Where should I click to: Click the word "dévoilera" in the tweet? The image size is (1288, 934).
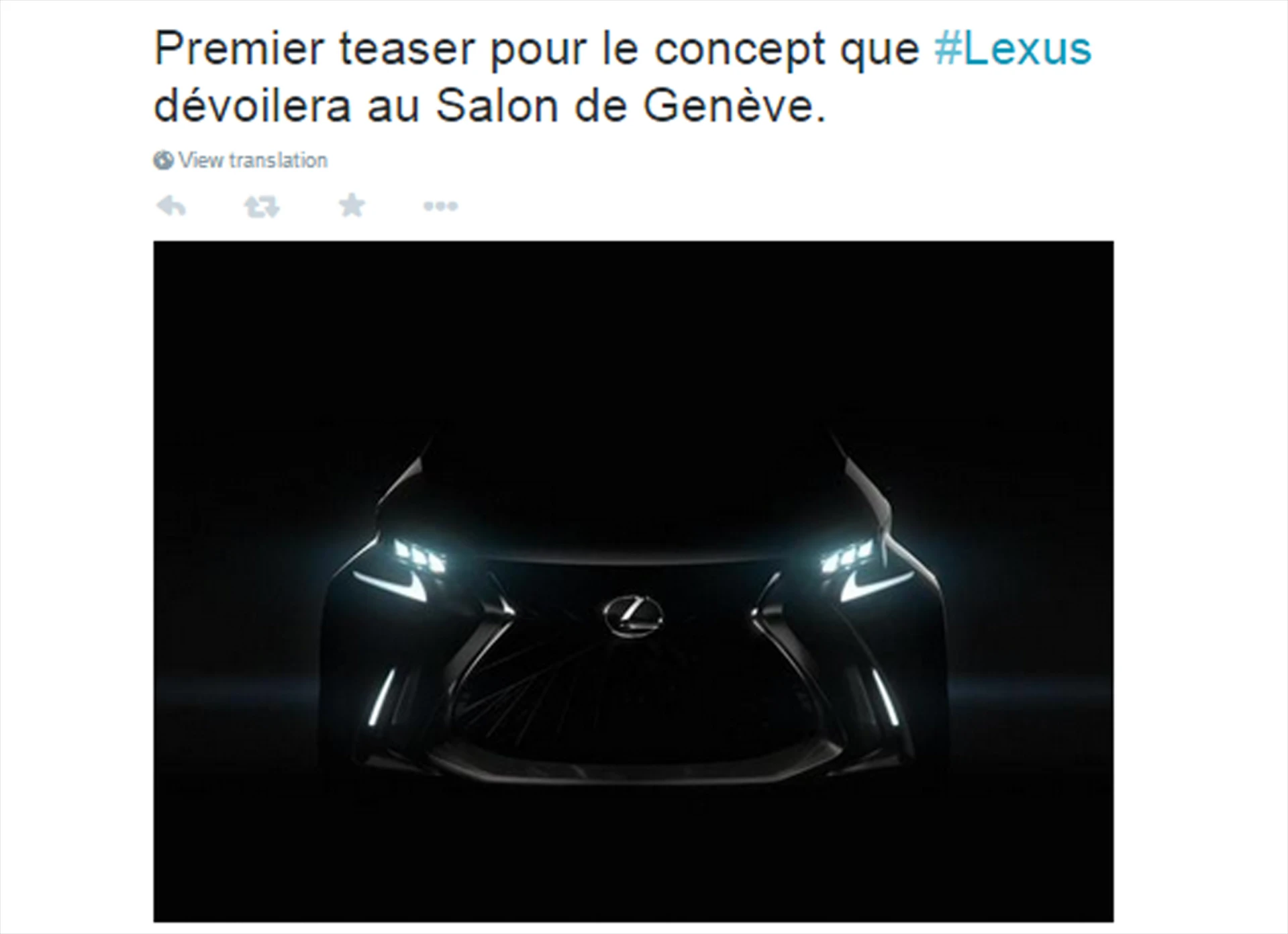pyautogui.click(x=252, y=106)
